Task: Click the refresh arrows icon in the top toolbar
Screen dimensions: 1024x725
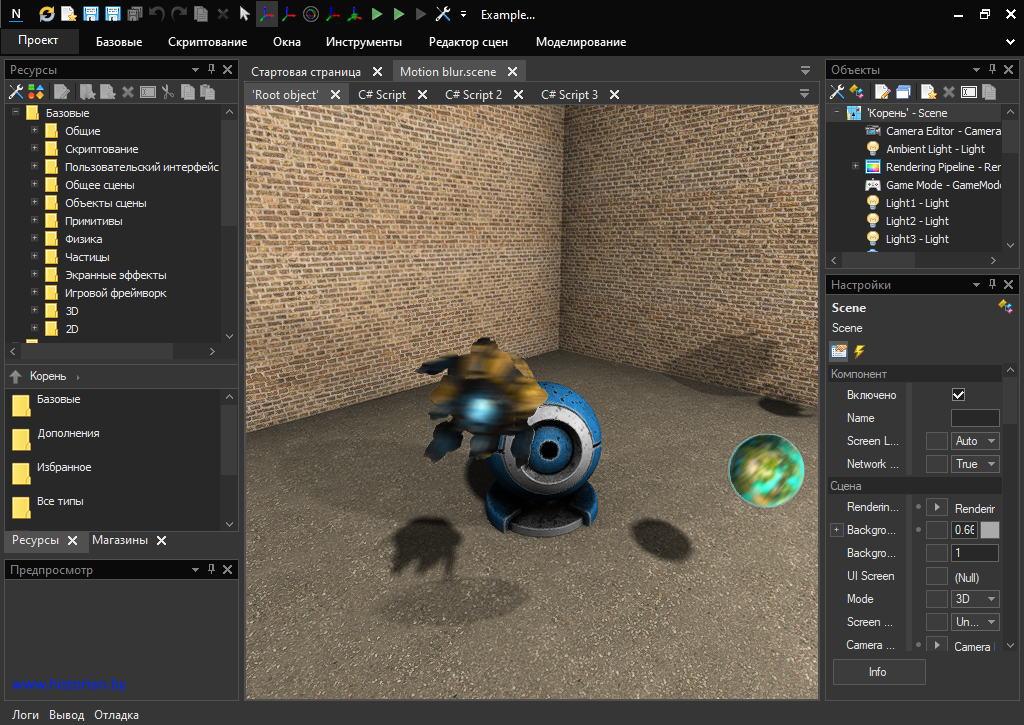Action: click(47, 15)
